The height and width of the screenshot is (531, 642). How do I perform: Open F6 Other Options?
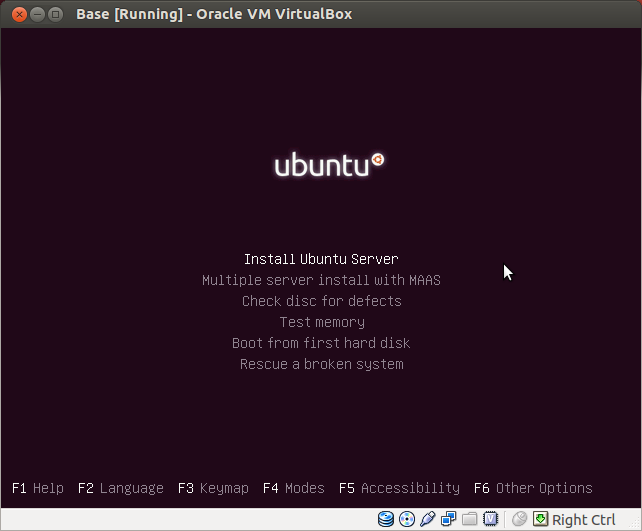pos(533,488)
